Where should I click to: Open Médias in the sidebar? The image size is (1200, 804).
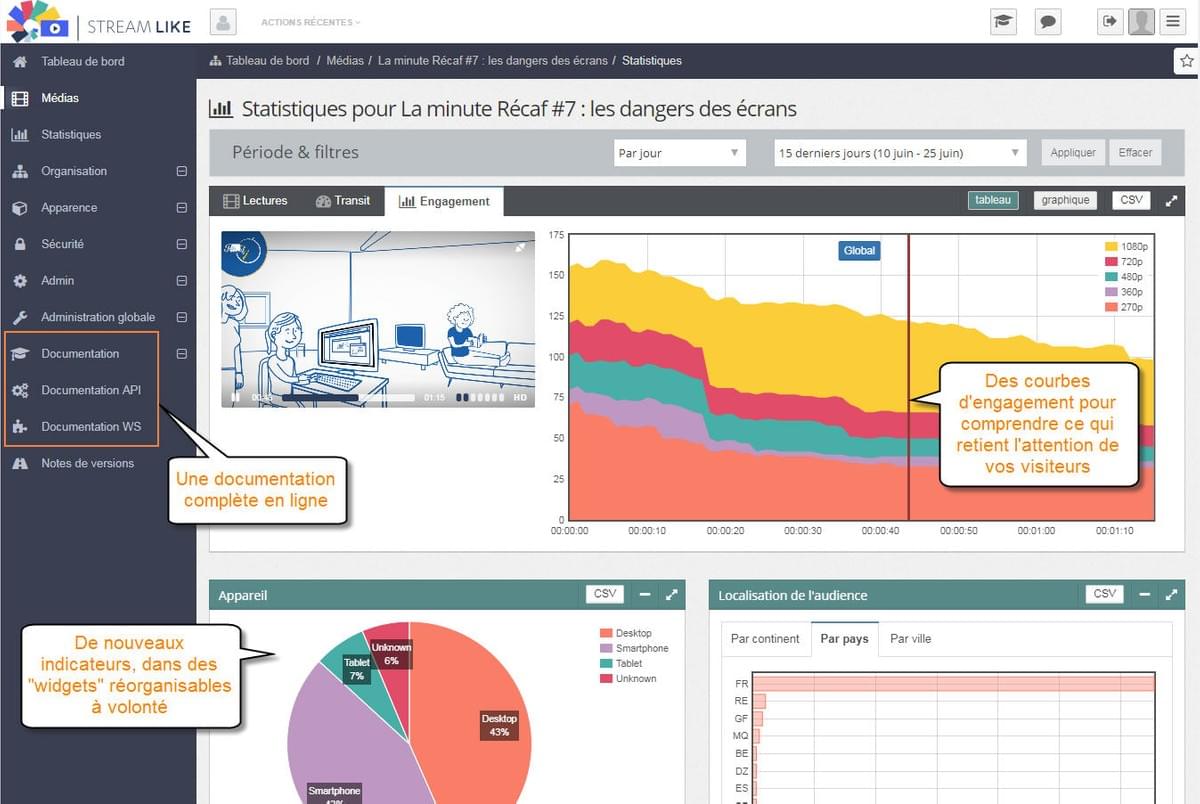tap(60, 98)
